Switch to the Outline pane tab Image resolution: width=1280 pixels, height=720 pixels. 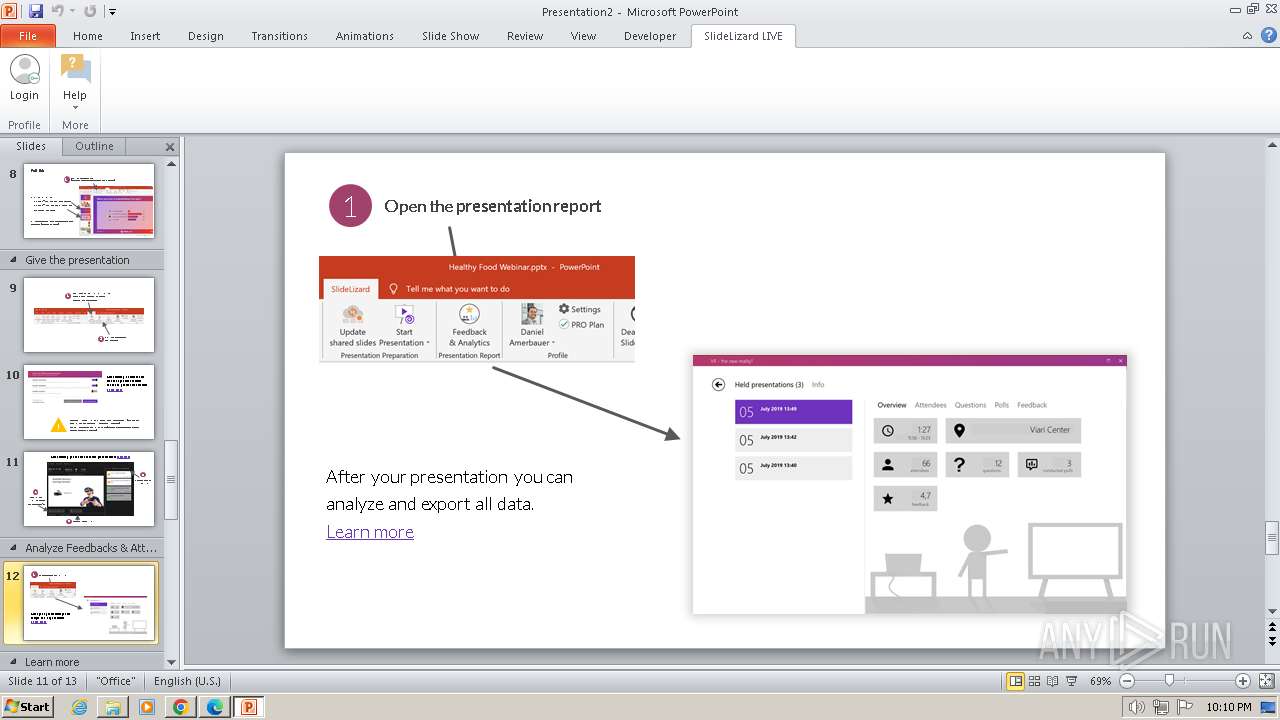95,146
